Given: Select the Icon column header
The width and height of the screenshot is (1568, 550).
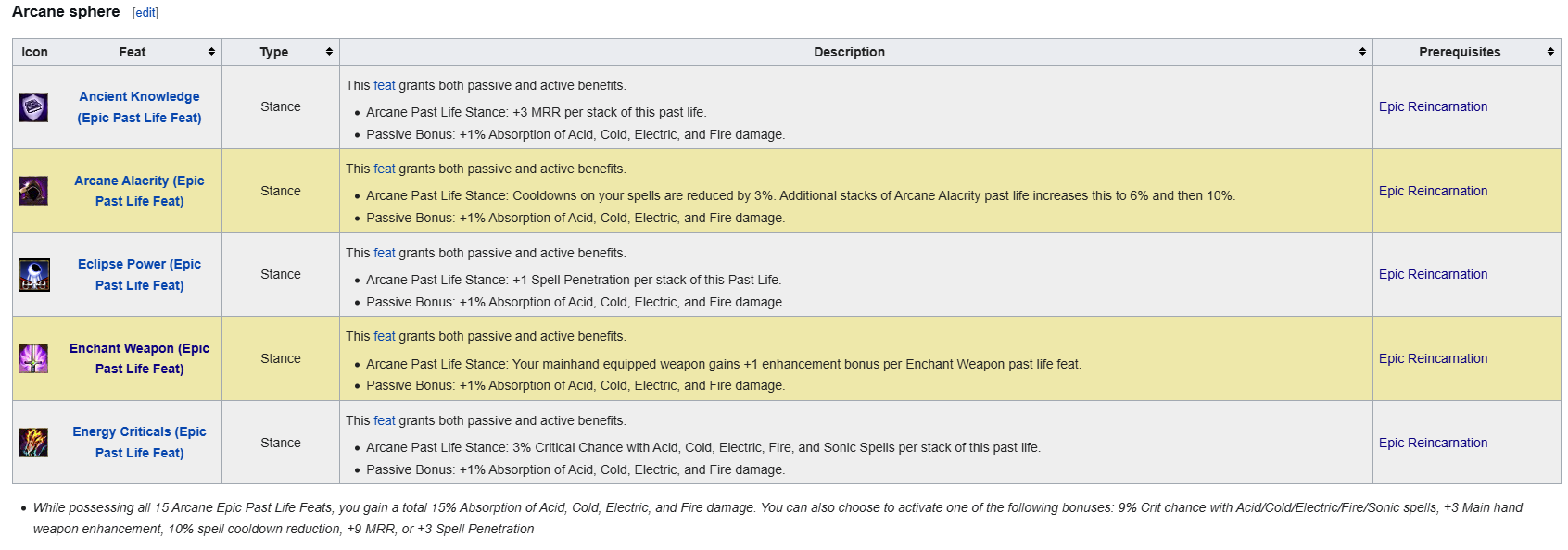Looking at the screenshot, I should point(34,52).
